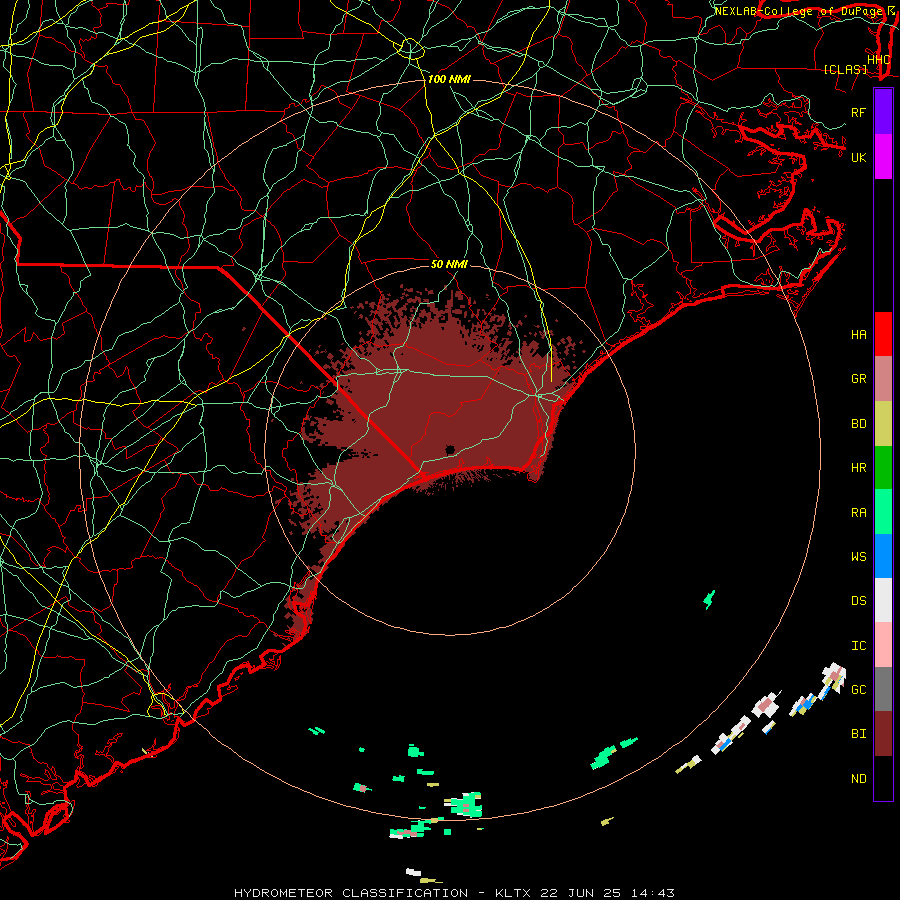900x900 pixels.
Task: Click the dark red BI legend swatch
Action: click(883, 734)
